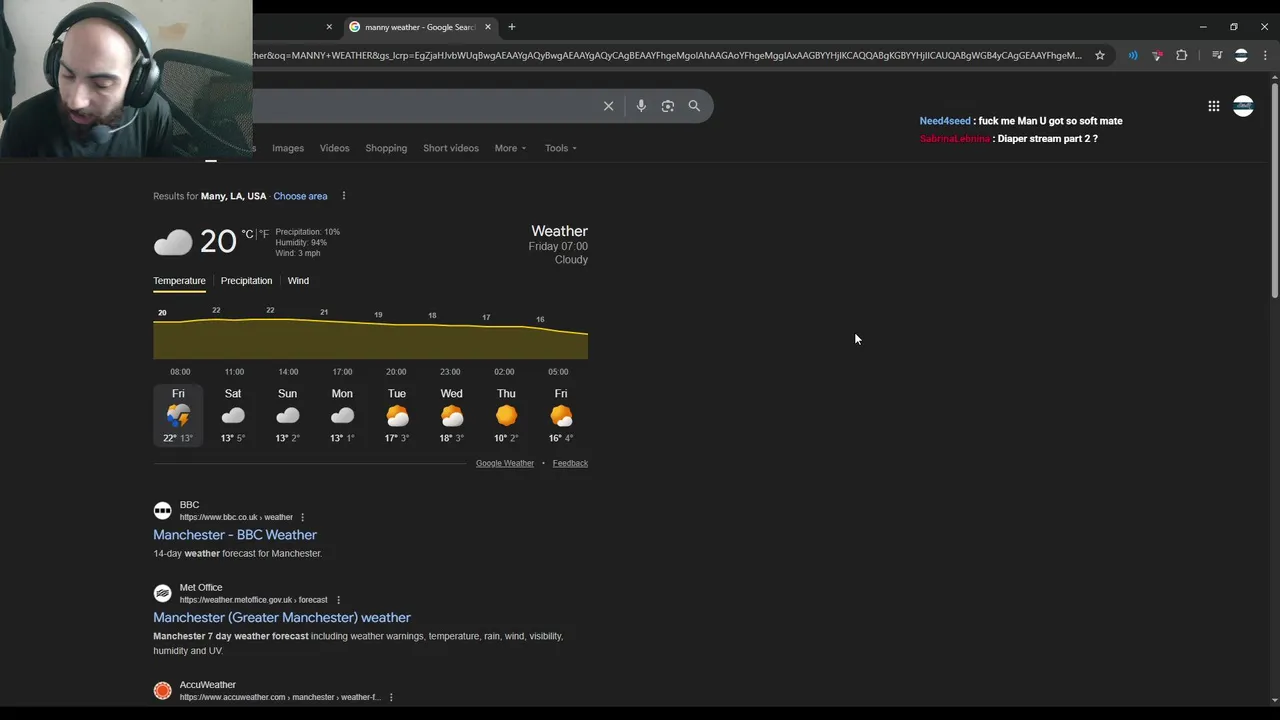Click the Feedback link under the forecast
This screenshot has width=1280, height=720.
coord(570,463)
